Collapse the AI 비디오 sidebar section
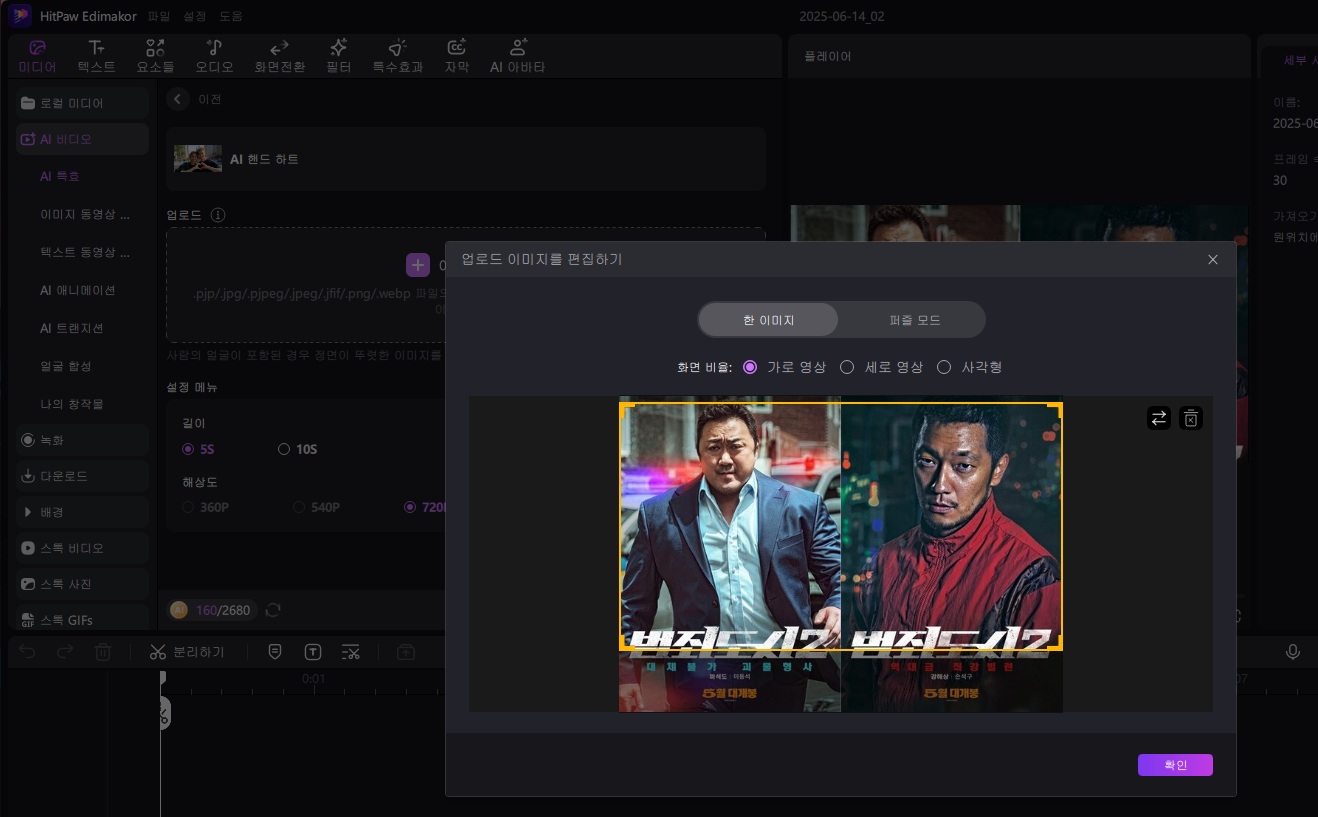Screen dimensions: 1318x817 click(82, 139)
